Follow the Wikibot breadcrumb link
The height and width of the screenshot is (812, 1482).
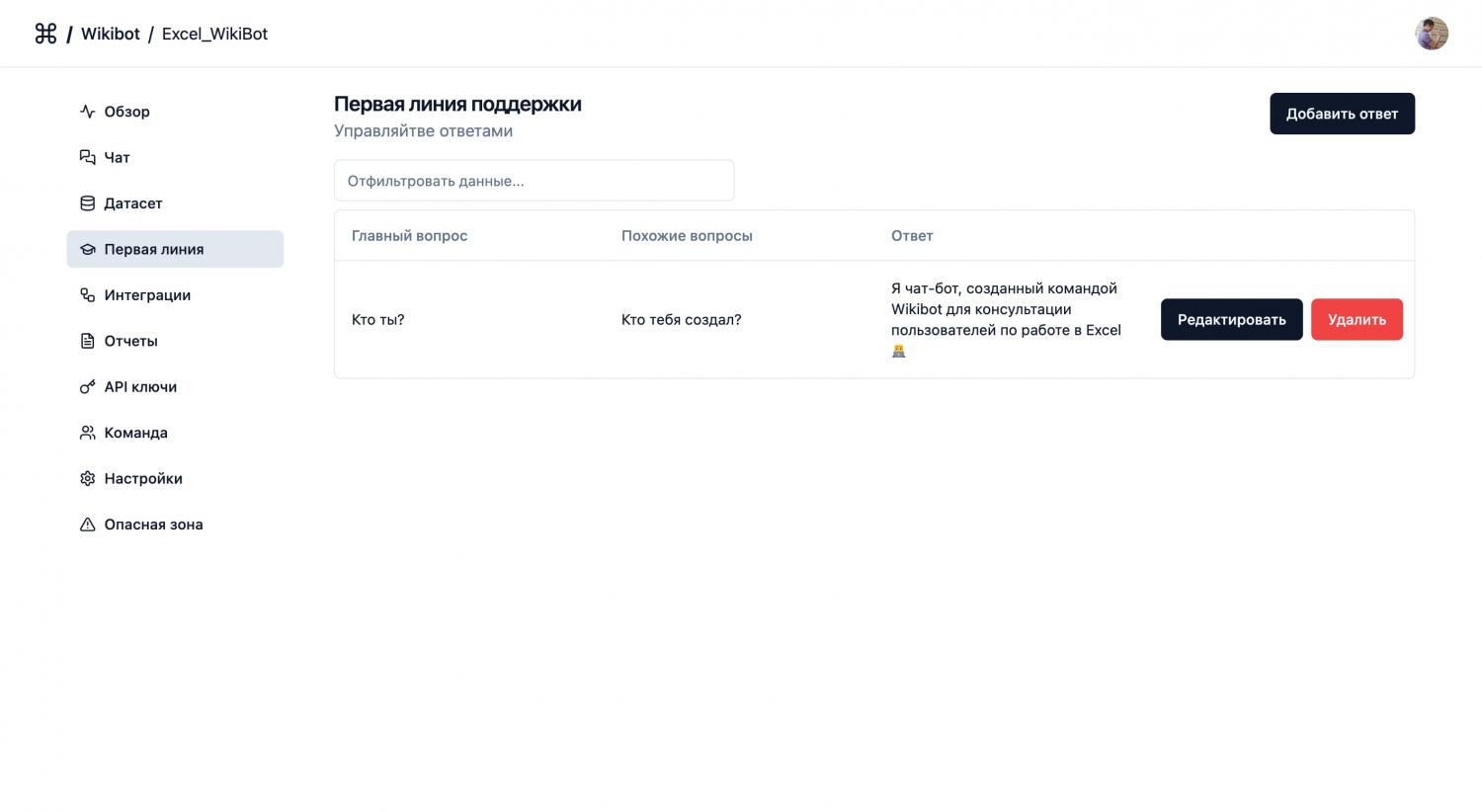[110, 34]
